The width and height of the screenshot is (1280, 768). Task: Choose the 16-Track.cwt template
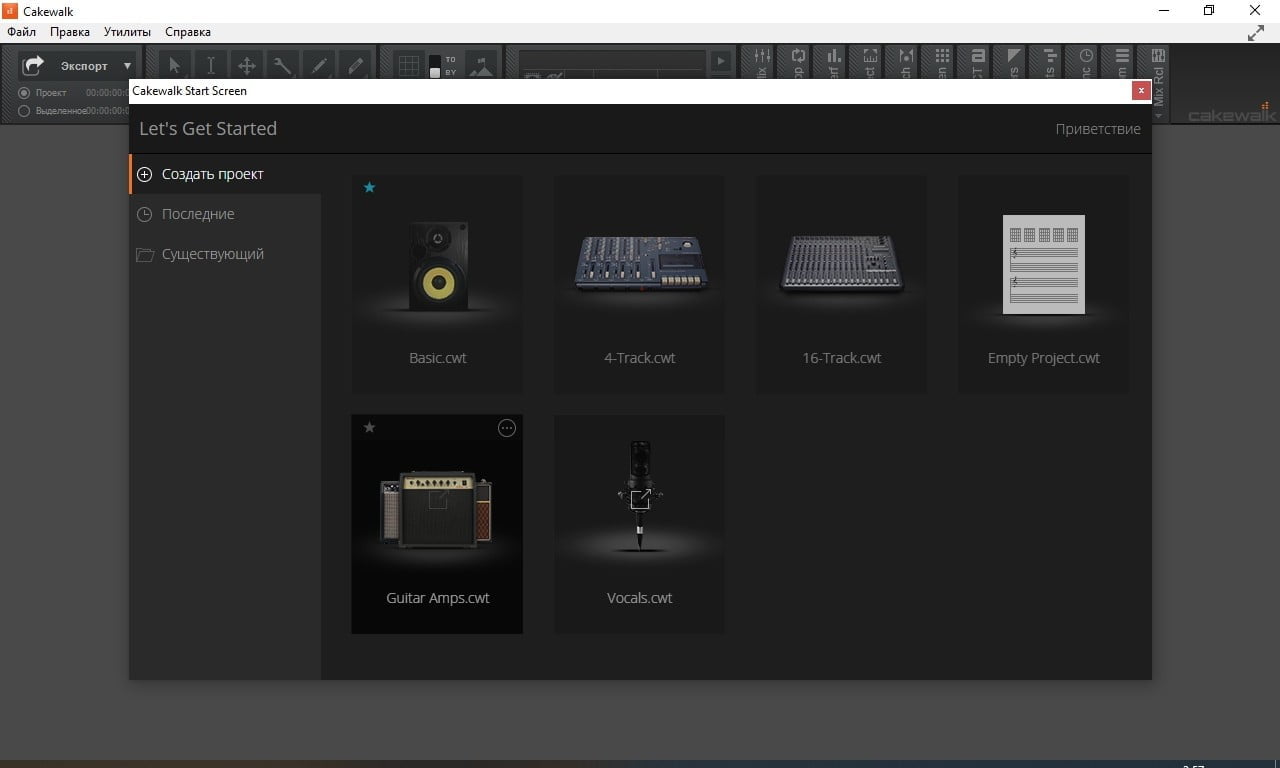(x=841, y=284)
